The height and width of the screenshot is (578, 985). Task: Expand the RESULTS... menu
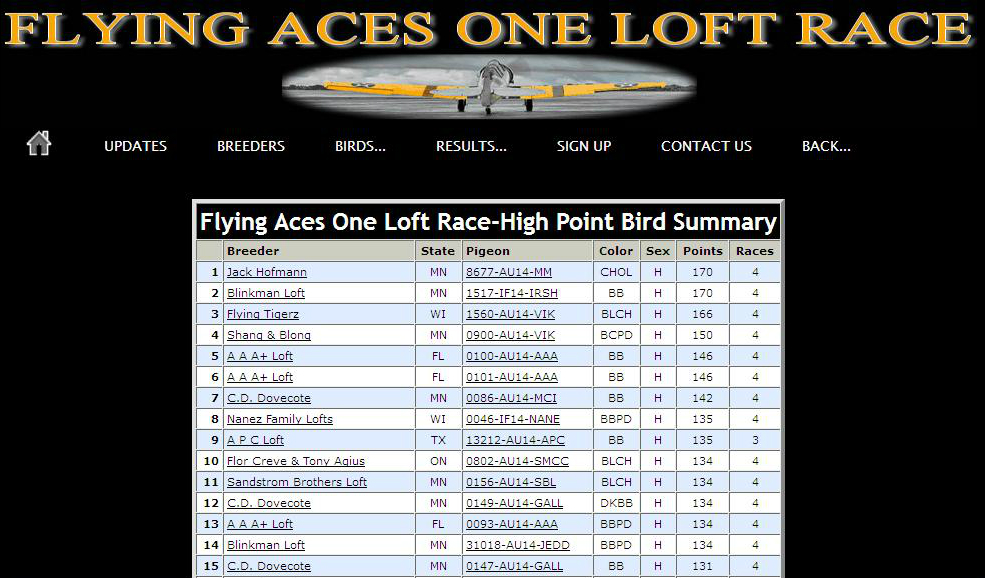coord(471,146)
